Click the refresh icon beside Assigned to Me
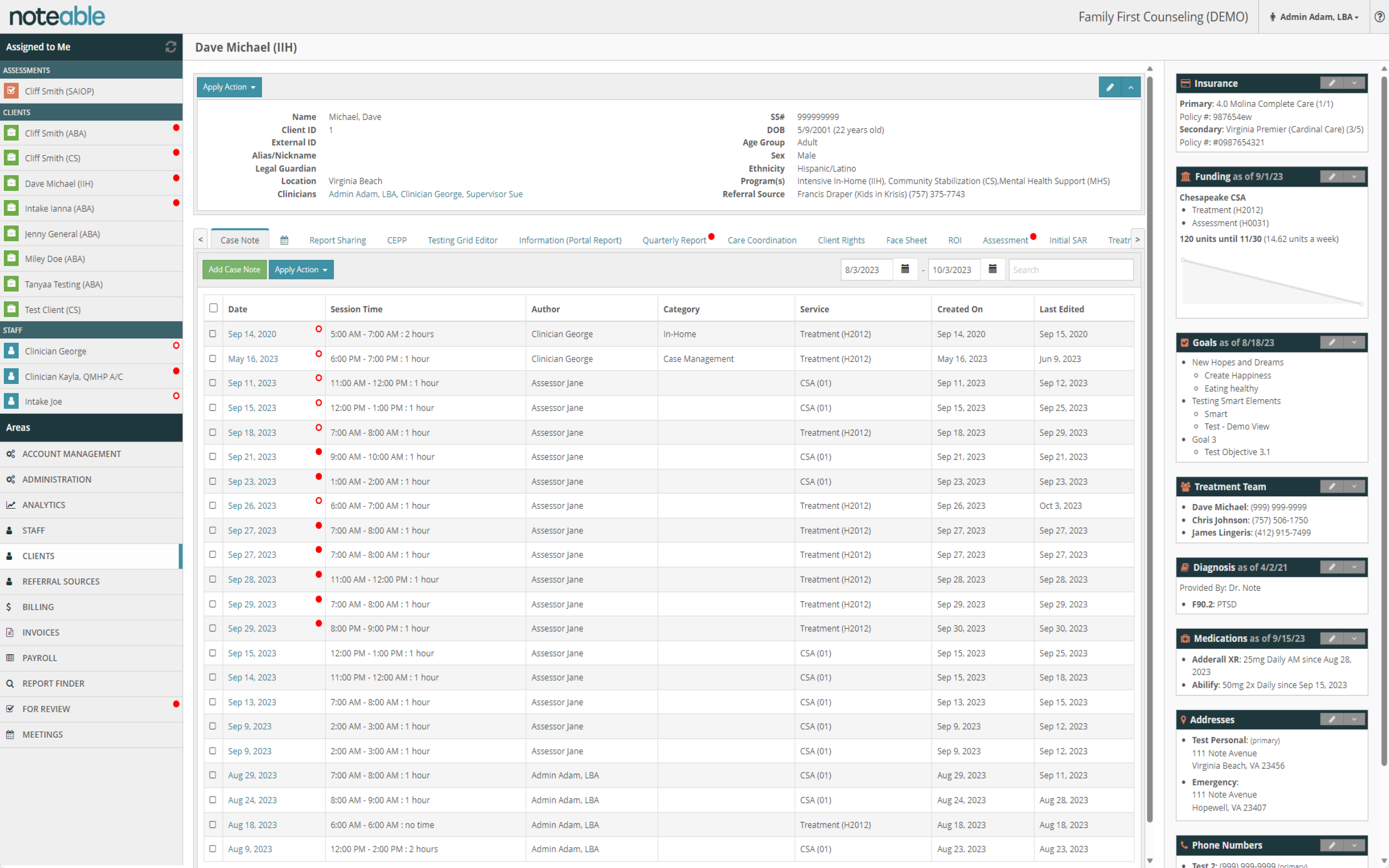1389x868 pixels. 170,47
